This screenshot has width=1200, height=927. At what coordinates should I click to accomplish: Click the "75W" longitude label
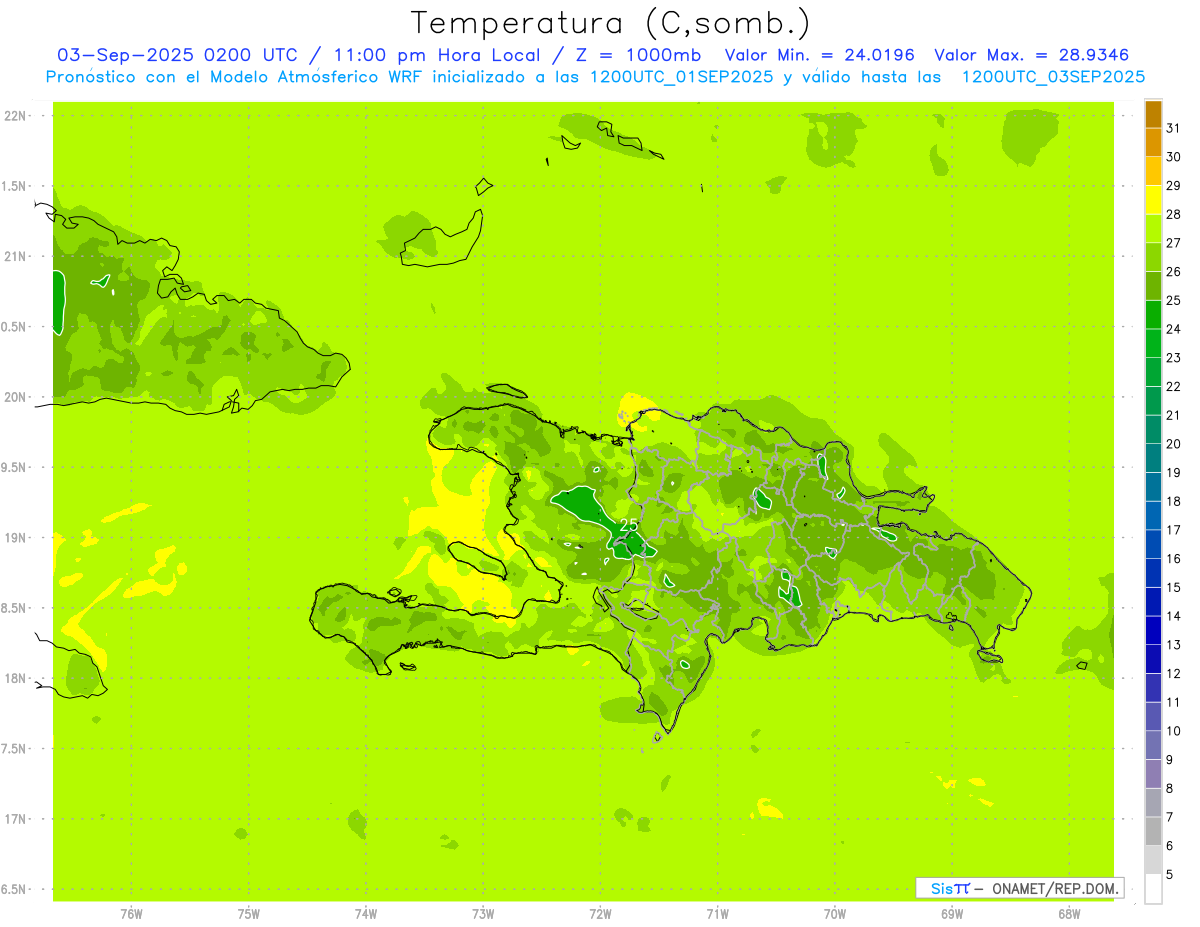[x=249, y=913]
